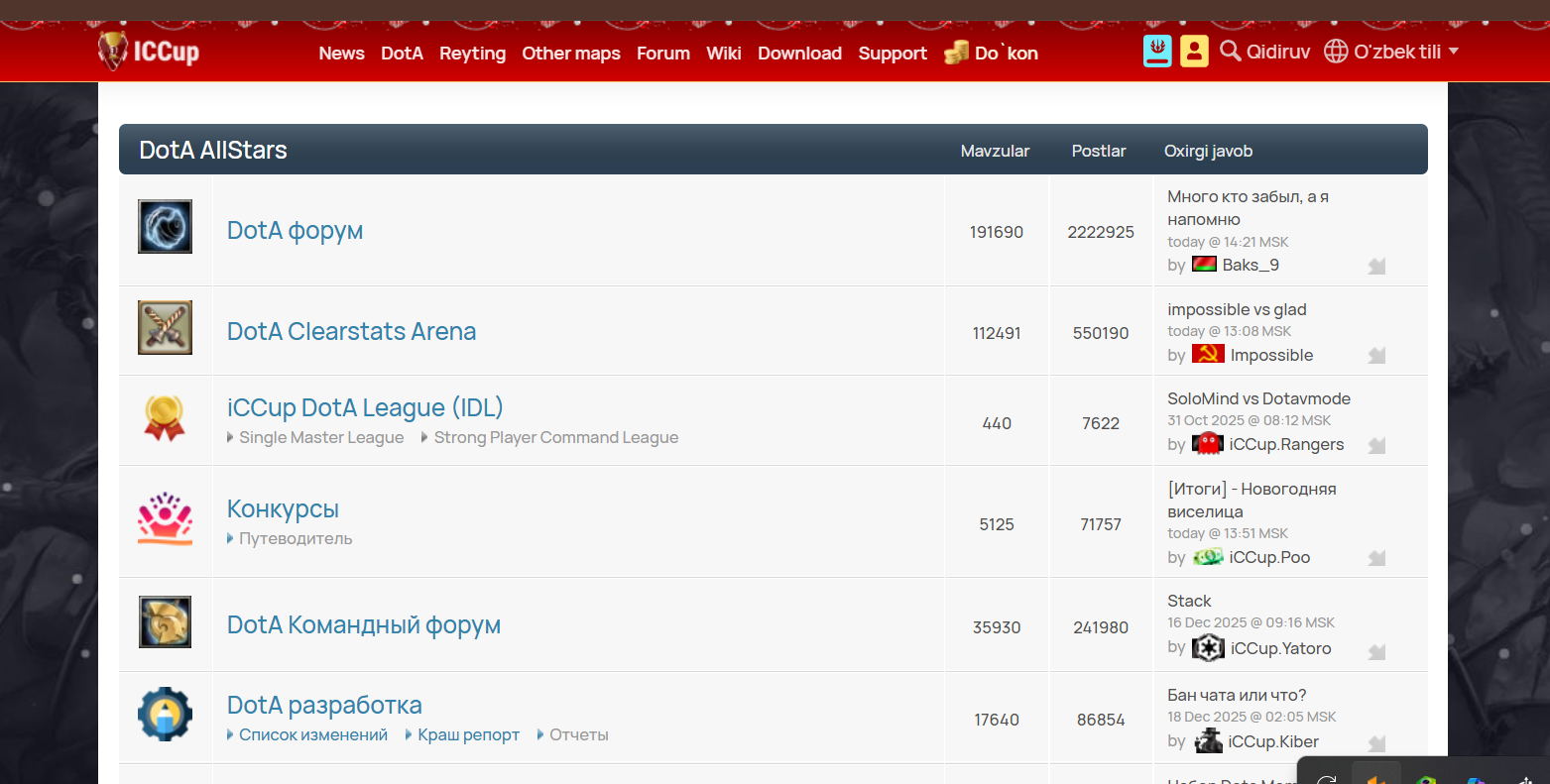Click the DotA Командный форум icon
This screenshot has width=1550, height=784.
[x=165, y=621]
